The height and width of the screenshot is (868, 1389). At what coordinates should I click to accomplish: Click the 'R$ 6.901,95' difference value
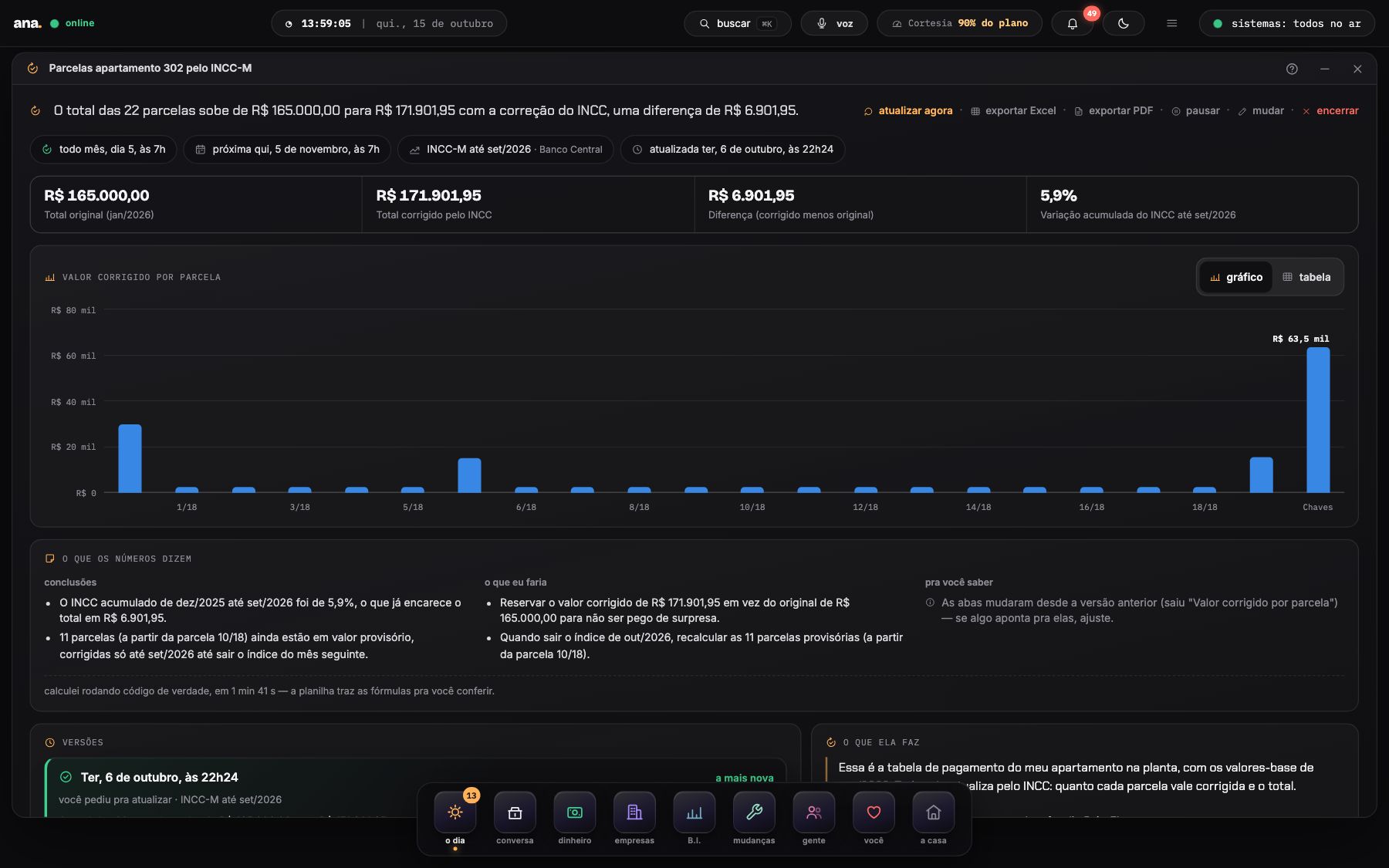pyautogui.click(x=752, y=196)
